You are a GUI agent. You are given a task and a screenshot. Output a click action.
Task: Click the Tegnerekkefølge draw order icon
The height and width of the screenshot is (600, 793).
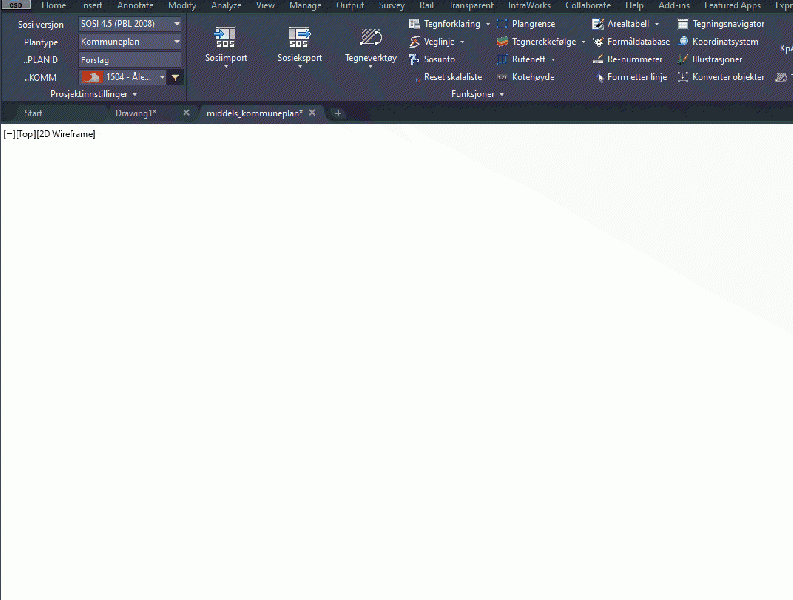[502, 42]
